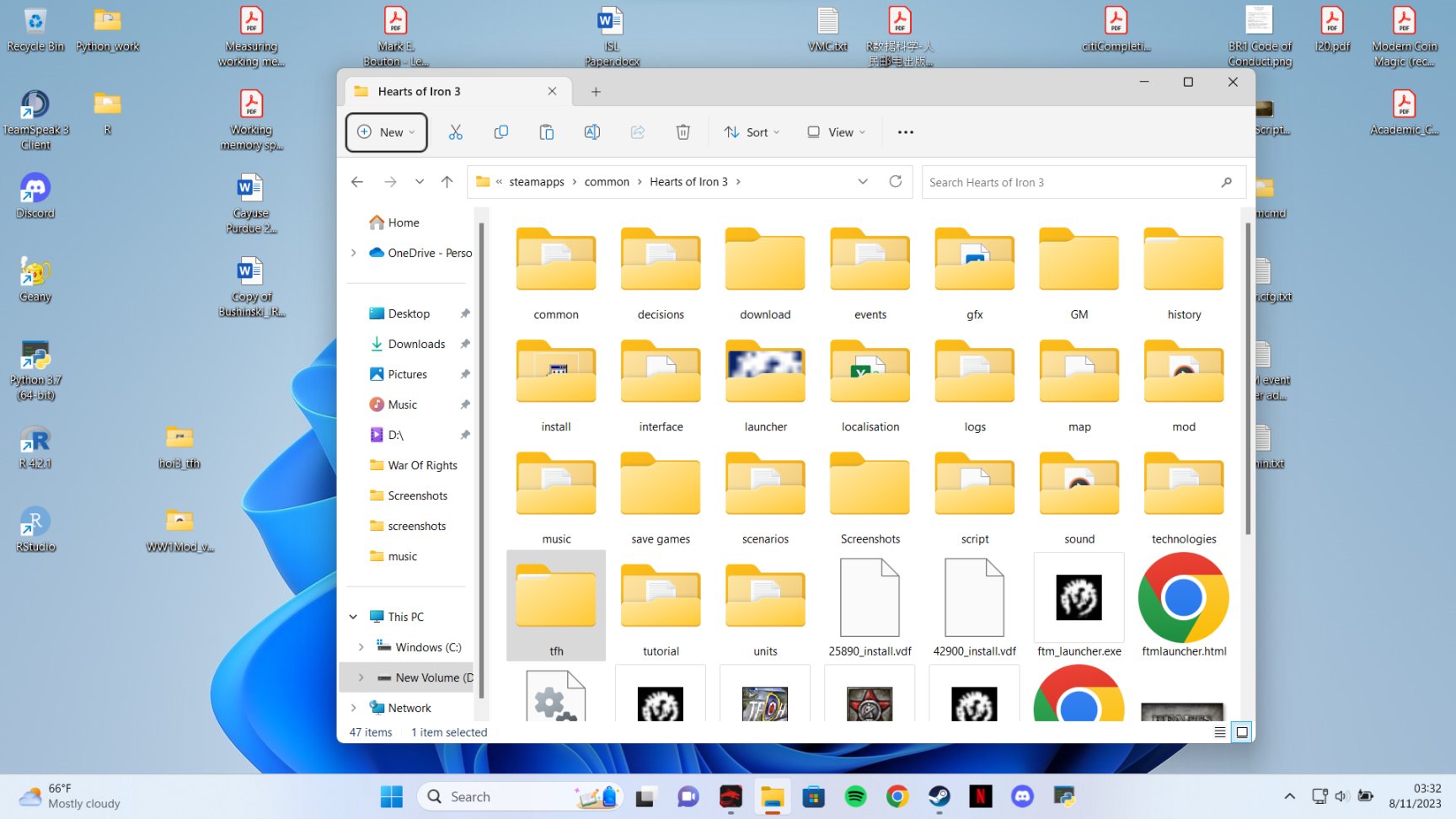The height and width of the screenshot is (819, 1456).
Task: Expand address bar history dropdown
Action: tap(863, 182)
